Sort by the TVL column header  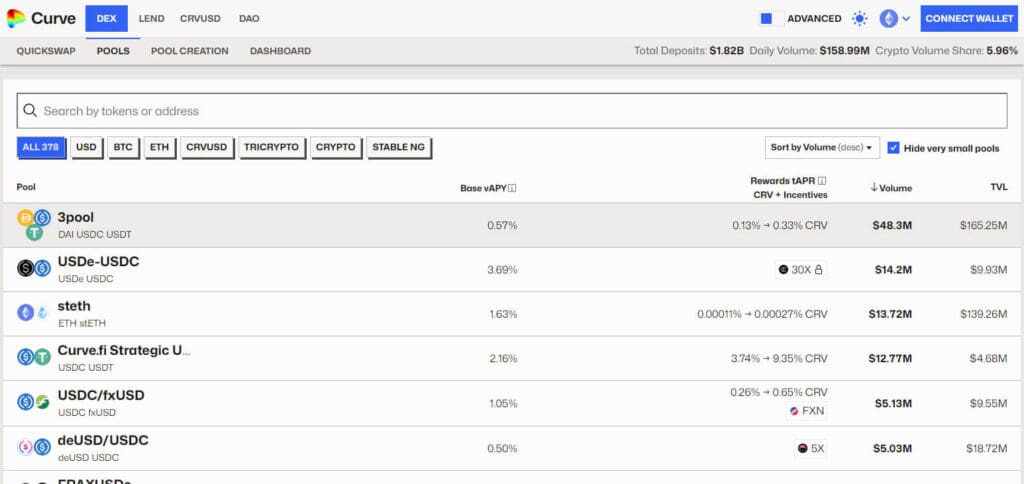pyautogui.click(x=999, y=187)
